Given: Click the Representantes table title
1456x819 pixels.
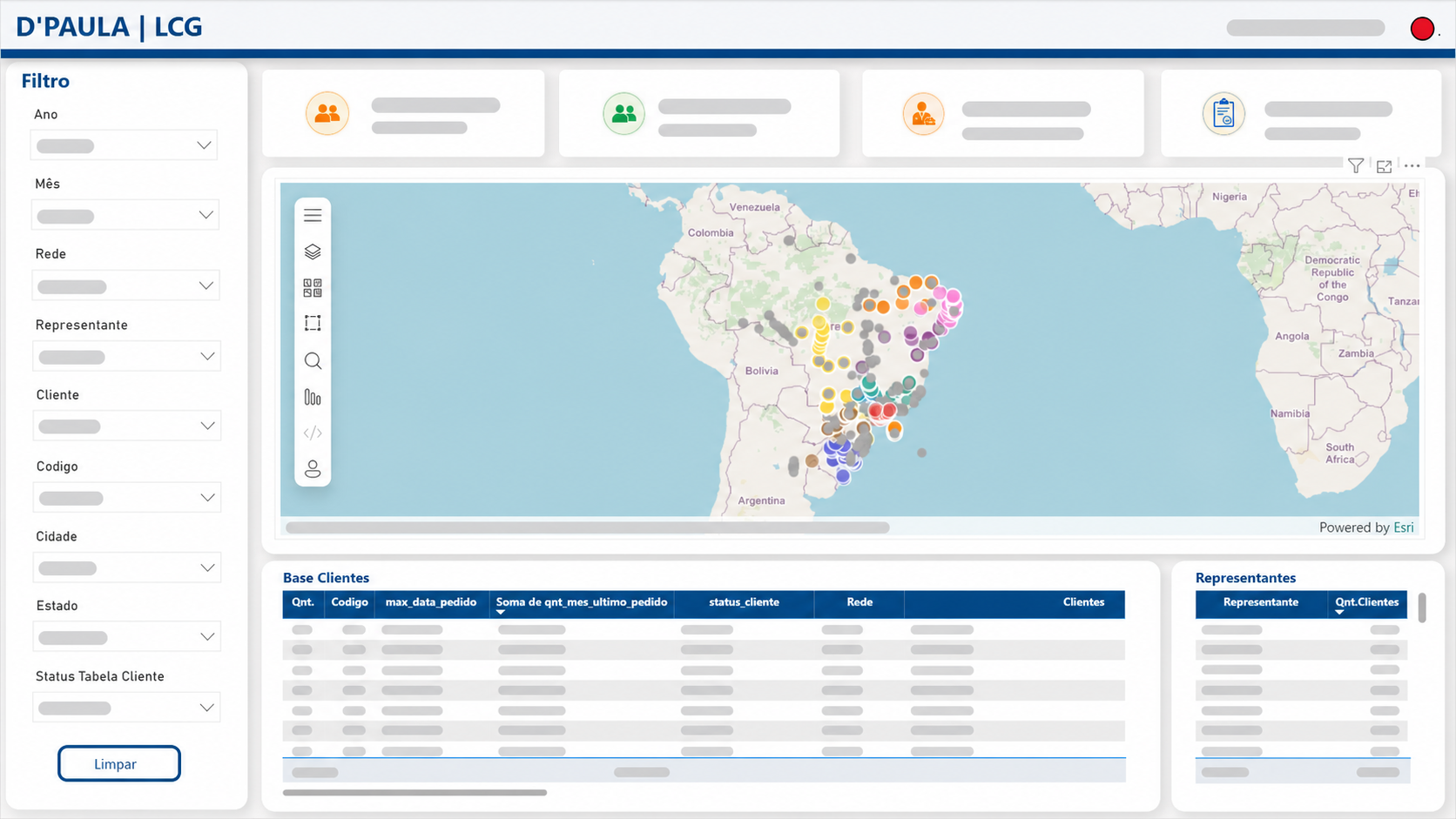Looking at the screenshot, I should 1245,578.
